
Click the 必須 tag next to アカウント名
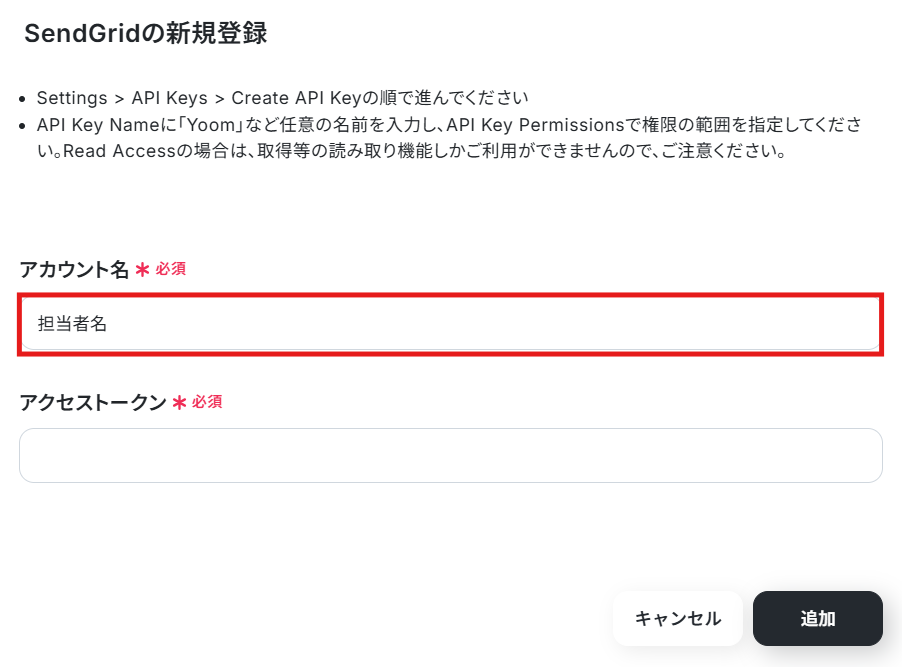(170, 269)
